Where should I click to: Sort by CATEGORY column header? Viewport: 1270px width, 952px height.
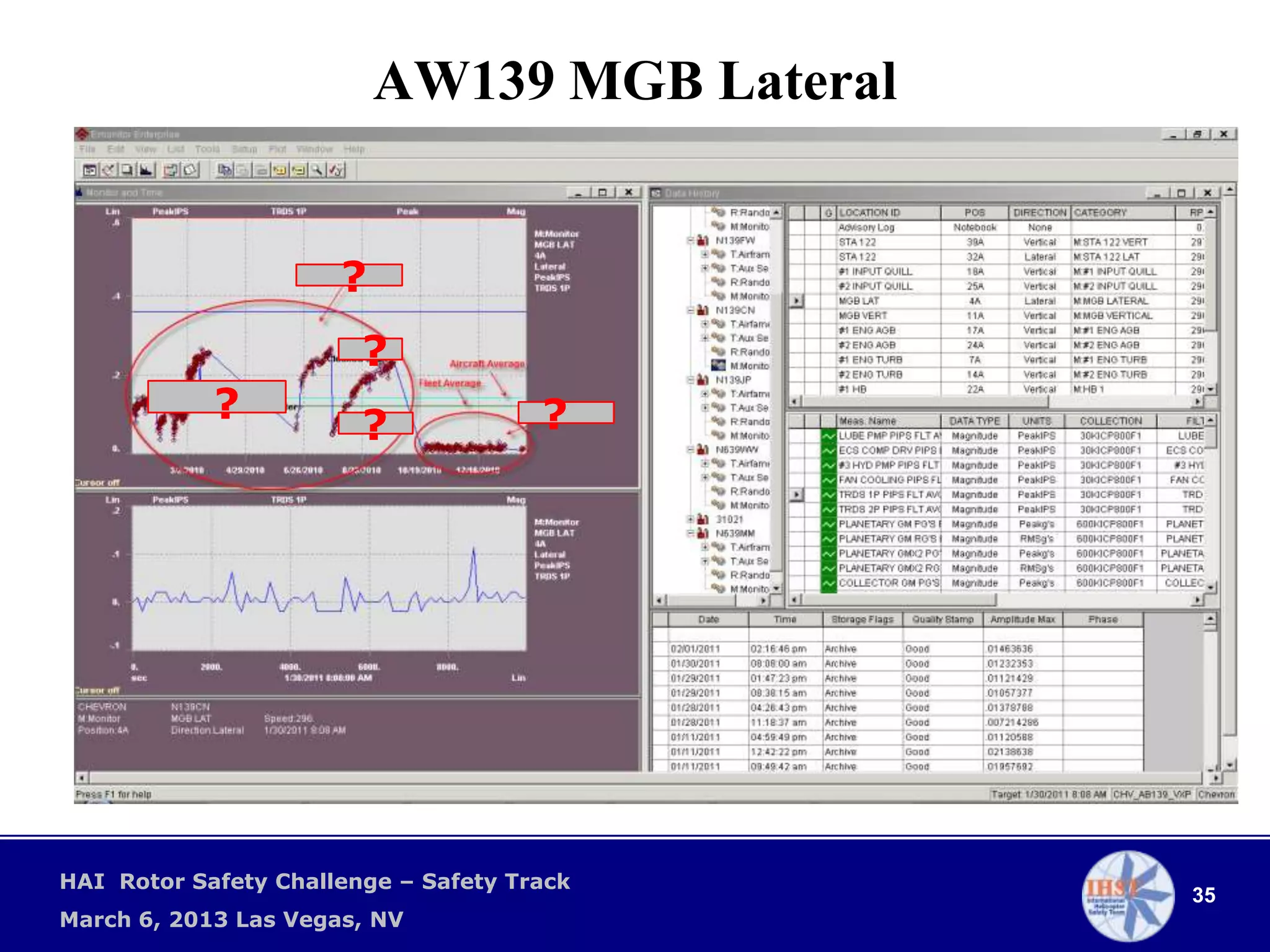1124,213
